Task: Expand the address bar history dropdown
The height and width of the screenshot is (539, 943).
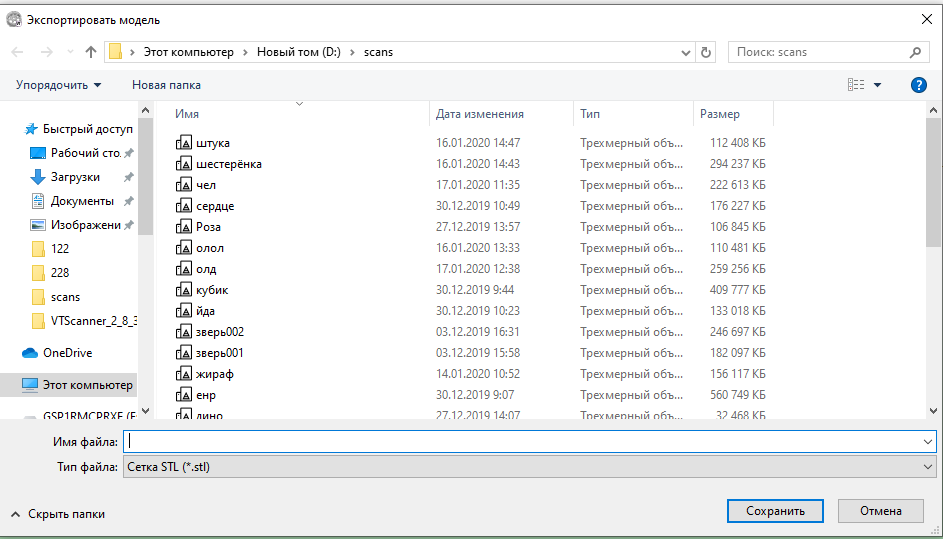Action: [x=685, y=52]
